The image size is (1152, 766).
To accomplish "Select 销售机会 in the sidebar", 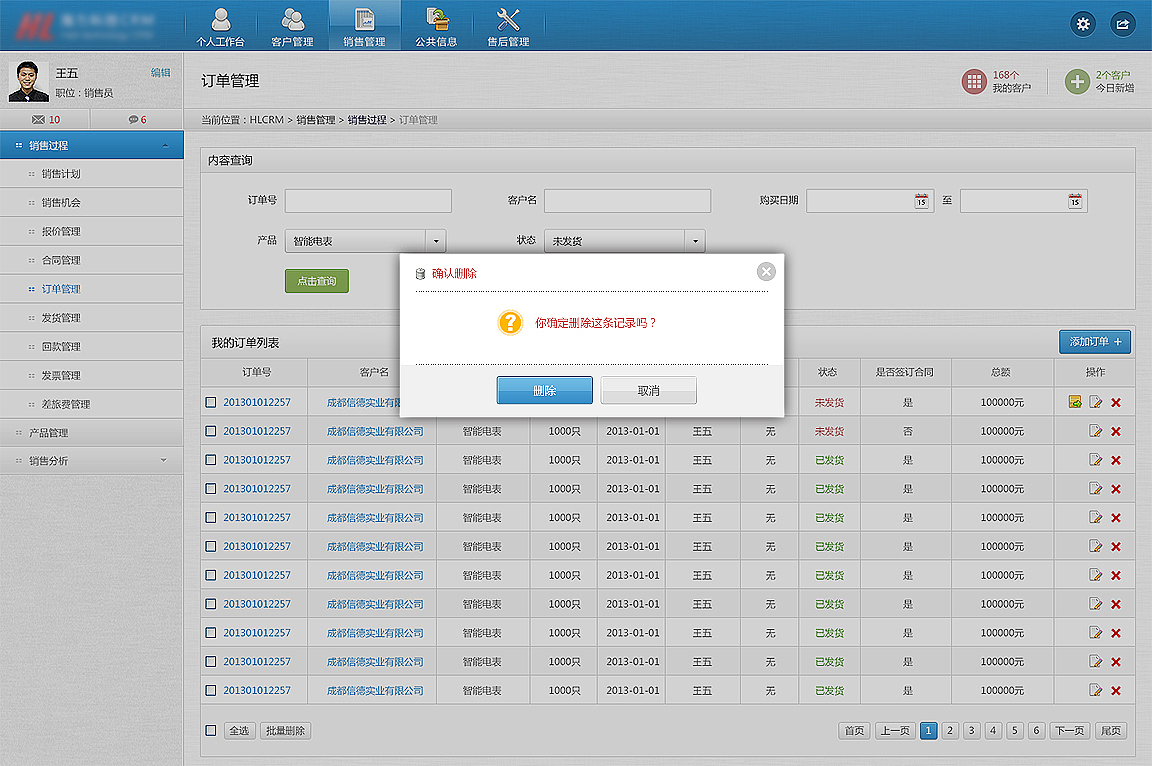I will point(92,203).
